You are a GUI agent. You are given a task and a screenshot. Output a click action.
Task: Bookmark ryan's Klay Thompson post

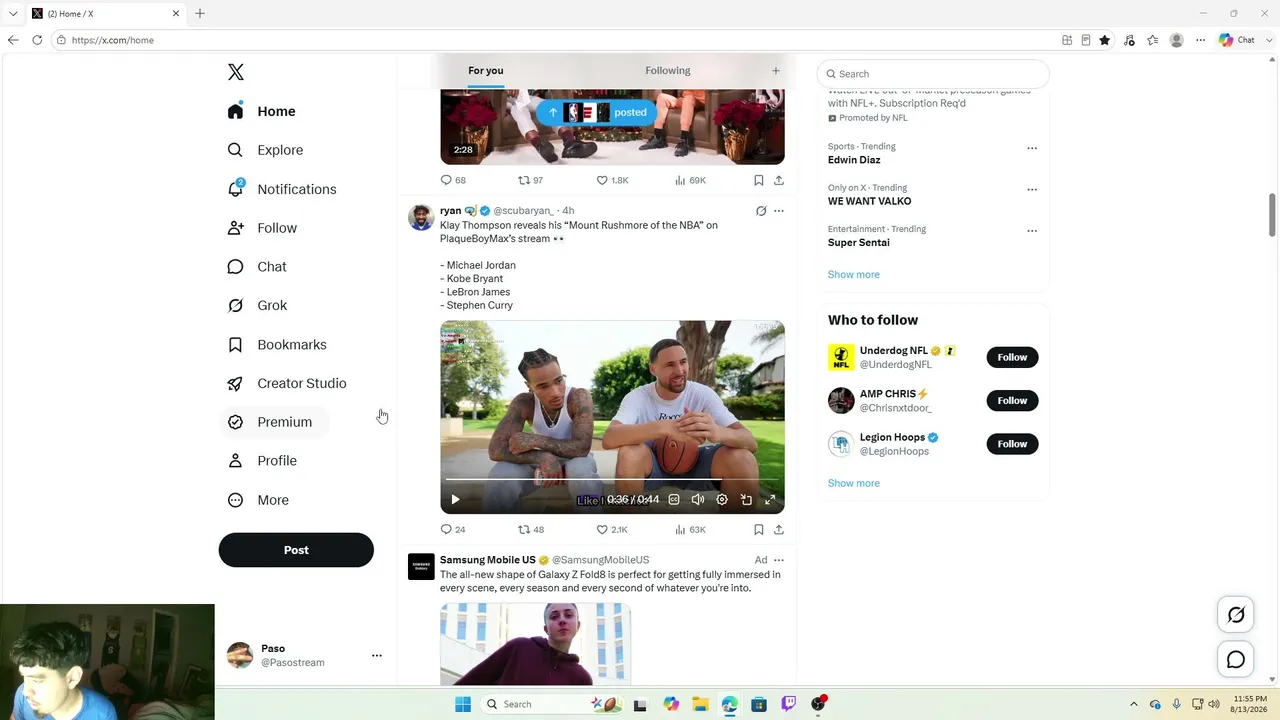(x=759, y=529)
